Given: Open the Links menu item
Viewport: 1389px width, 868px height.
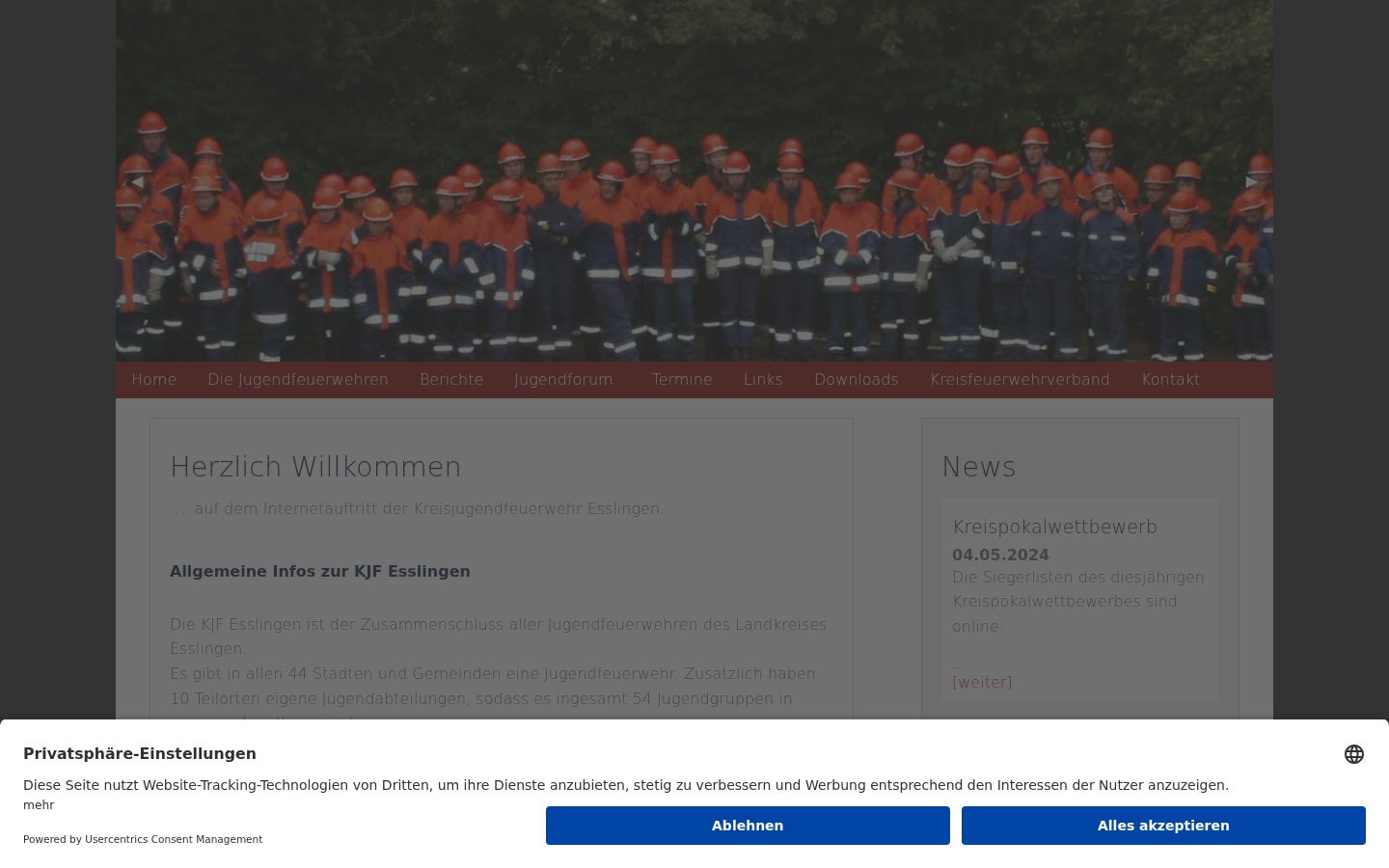Looking at the screenshot, I should tap(763, 380).
